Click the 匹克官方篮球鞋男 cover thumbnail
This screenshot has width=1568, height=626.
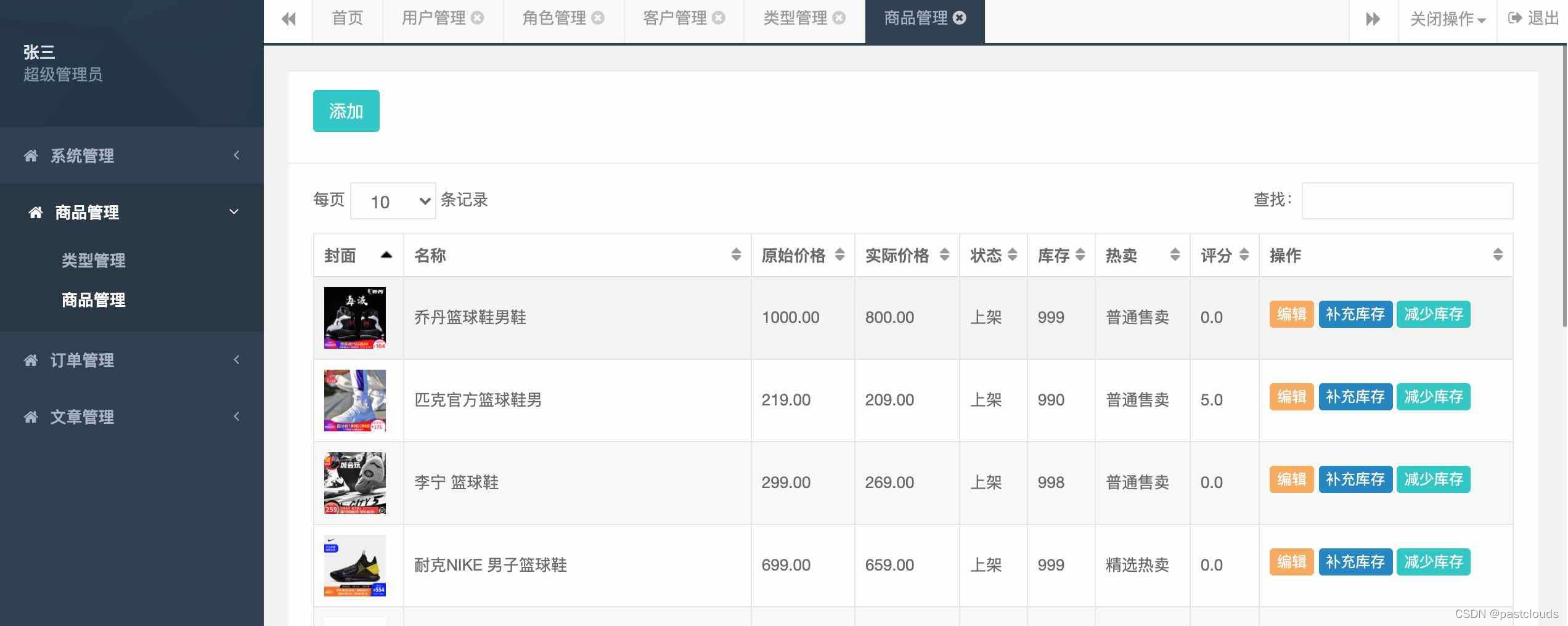coord(355,400)
